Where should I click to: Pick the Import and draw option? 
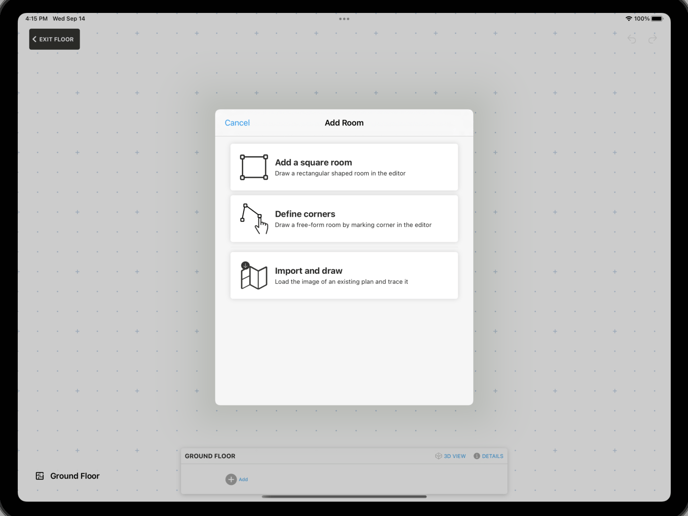(x=344, y=276)
